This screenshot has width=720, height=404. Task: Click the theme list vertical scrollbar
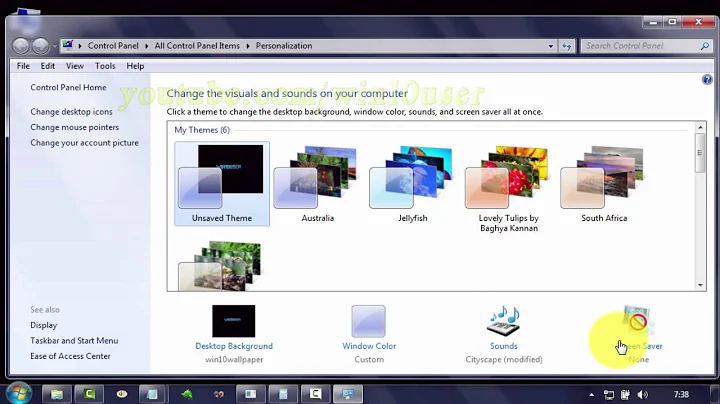(x=700, y=200)
